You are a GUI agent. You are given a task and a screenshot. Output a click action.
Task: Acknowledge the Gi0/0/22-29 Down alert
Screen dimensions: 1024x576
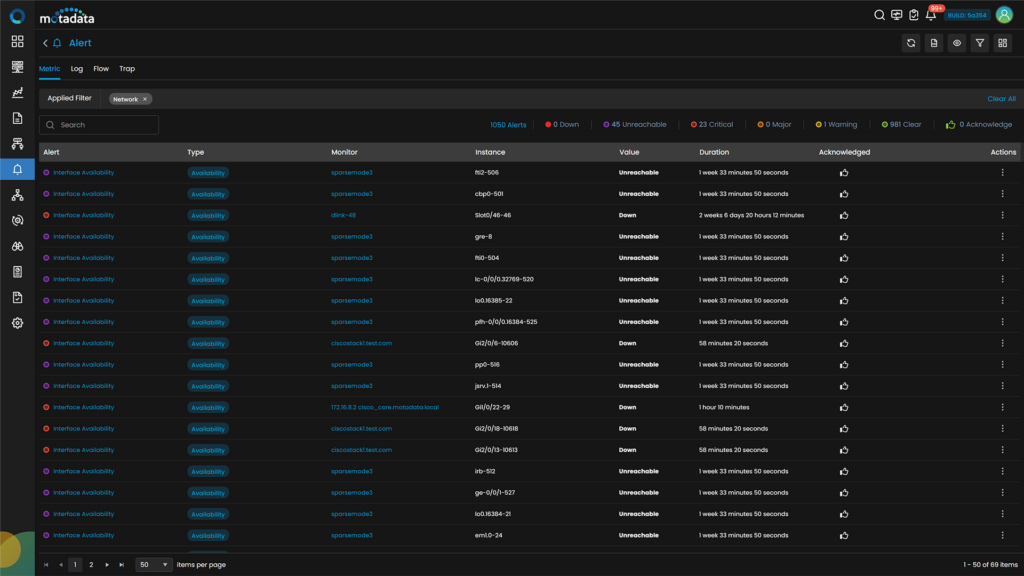click(844, 407)
